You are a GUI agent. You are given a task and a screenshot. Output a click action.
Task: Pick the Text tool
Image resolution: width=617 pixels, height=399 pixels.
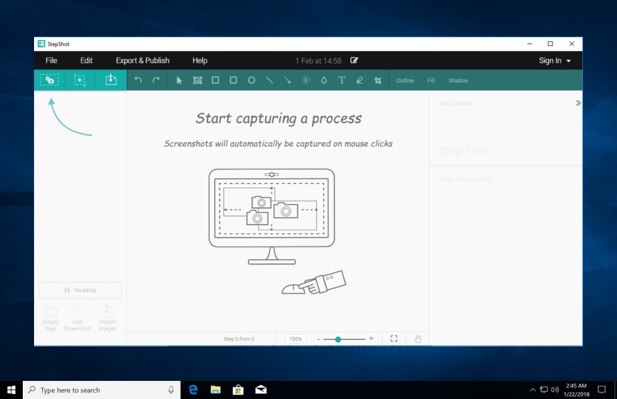342,80
